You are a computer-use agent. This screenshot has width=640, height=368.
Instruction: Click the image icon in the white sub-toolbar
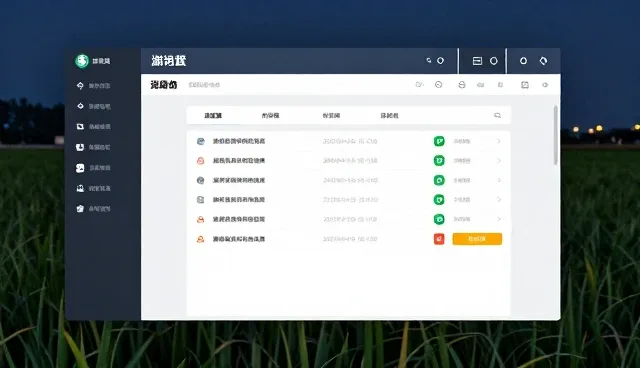[x=525, y=85]
